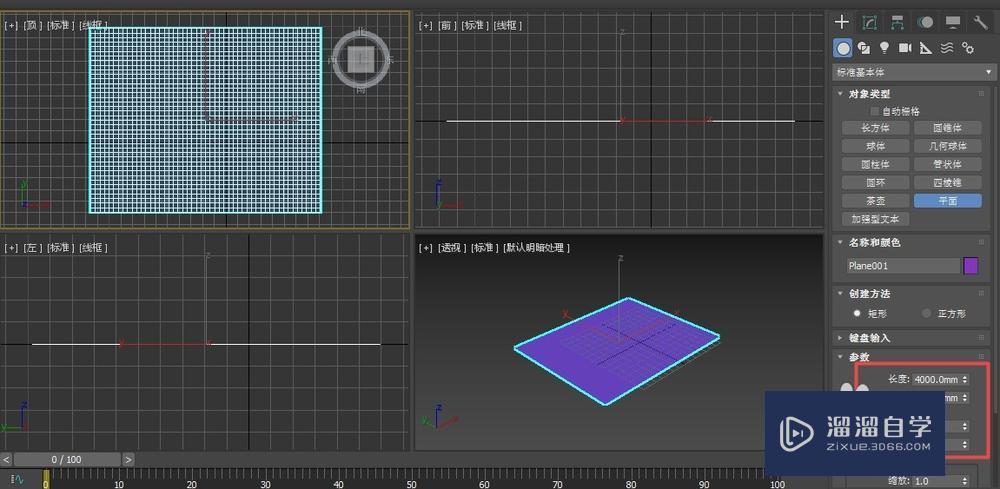Click the ViewCube in the top viewport
This screenshot has height=489, width=1000.
(361, 60)
